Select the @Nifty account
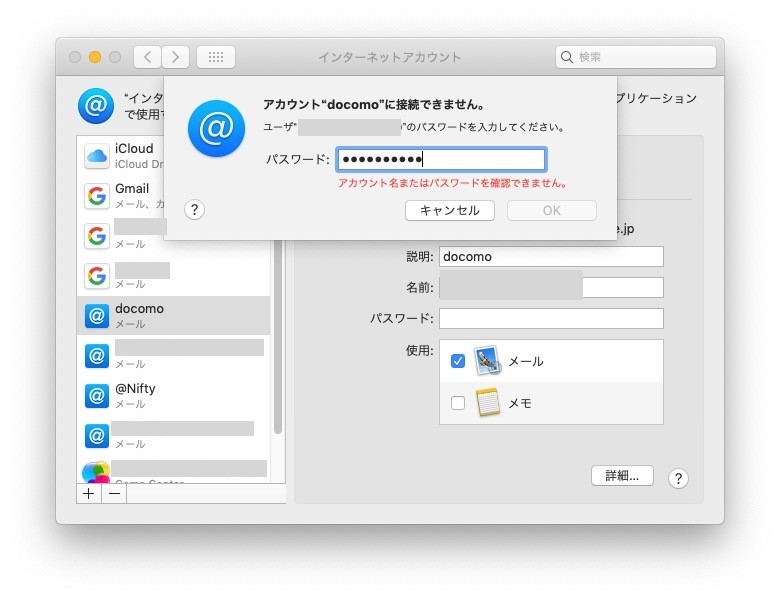780x598 pixels. pos(174,396)
